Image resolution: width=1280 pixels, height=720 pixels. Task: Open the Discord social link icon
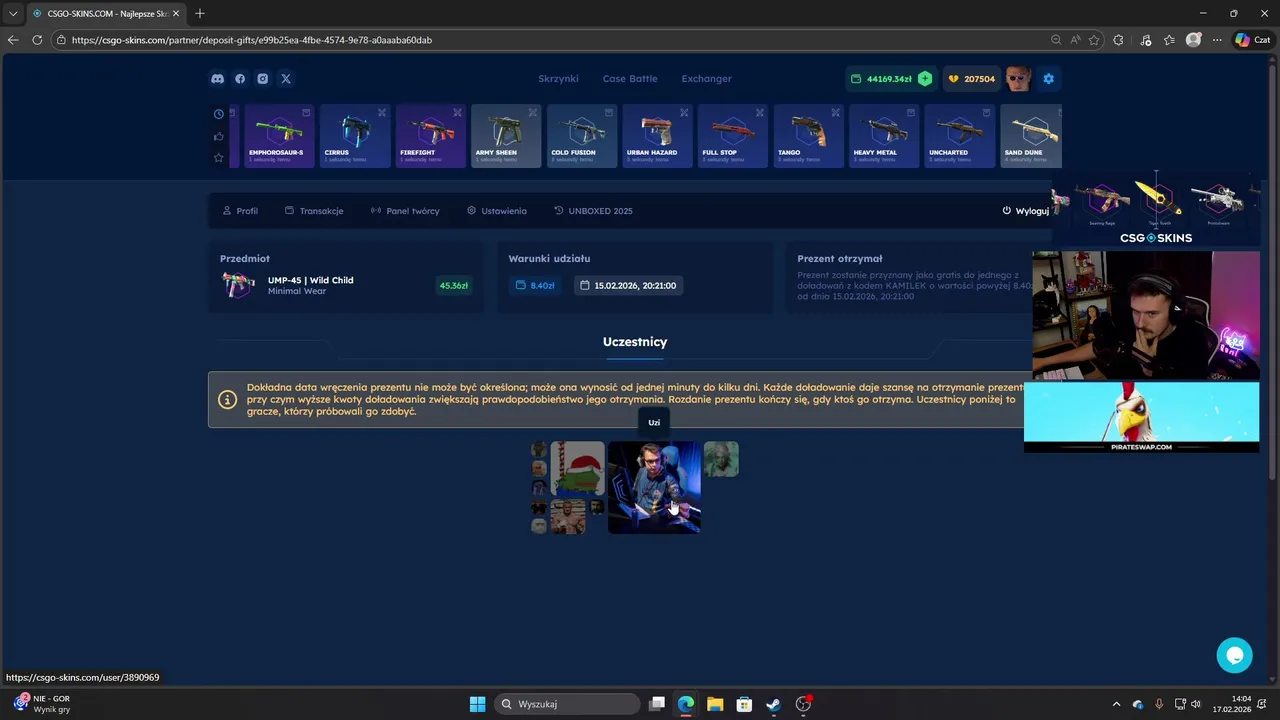(217, 79)
